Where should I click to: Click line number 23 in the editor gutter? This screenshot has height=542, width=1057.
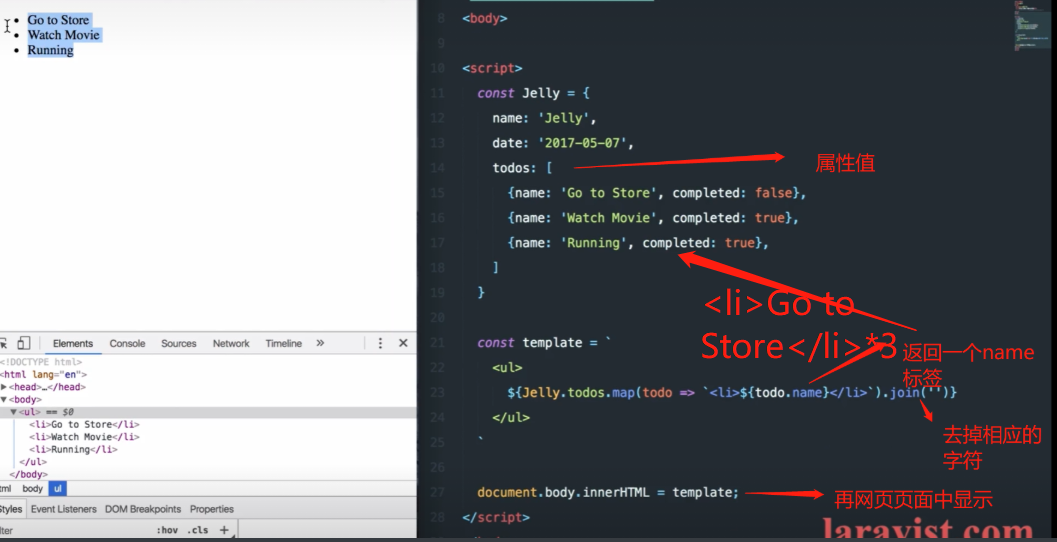click(437, 392)
